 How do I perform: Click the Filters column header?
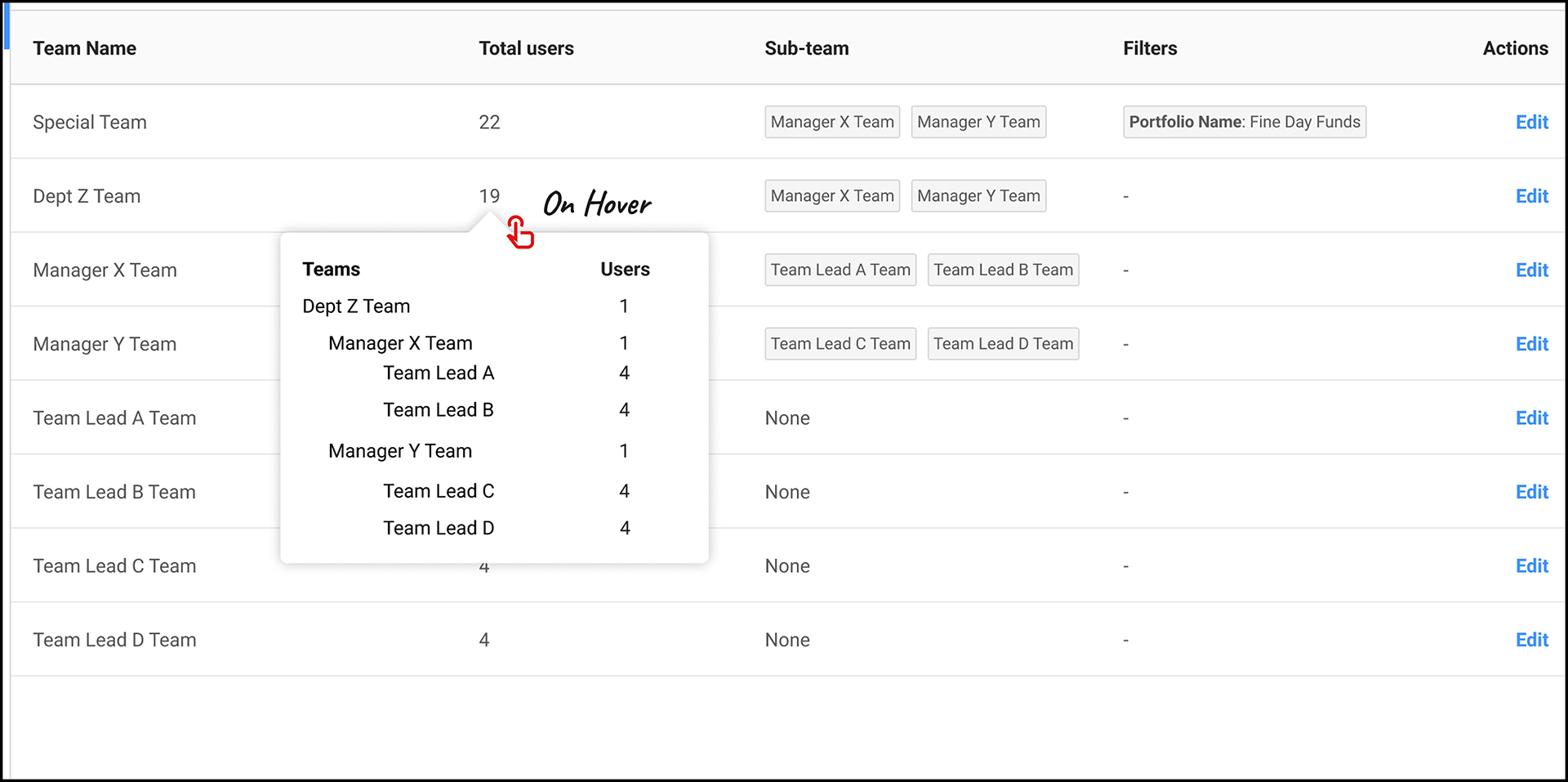tap(1150, 48)
